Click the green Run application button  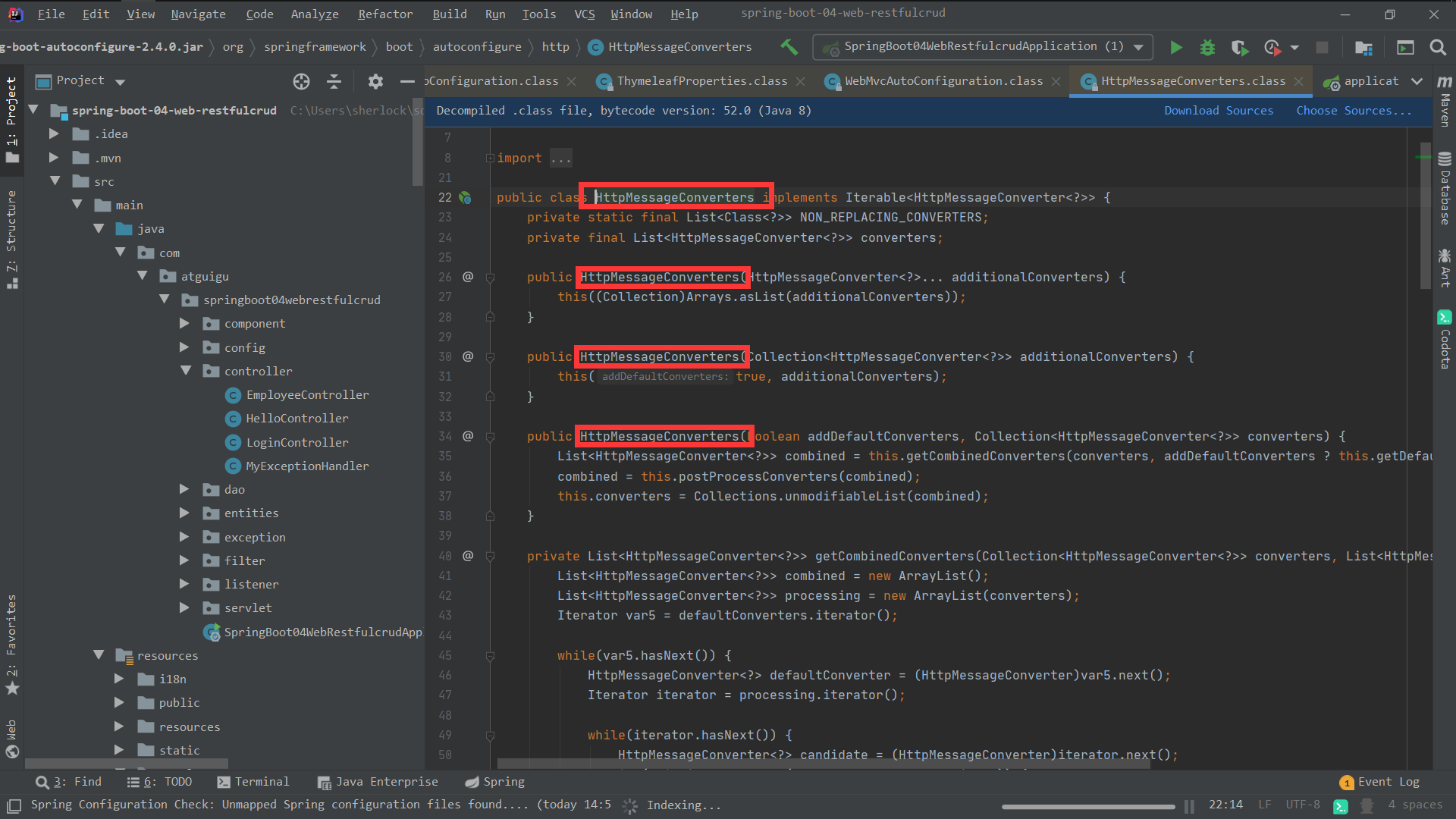(1175, 48)
